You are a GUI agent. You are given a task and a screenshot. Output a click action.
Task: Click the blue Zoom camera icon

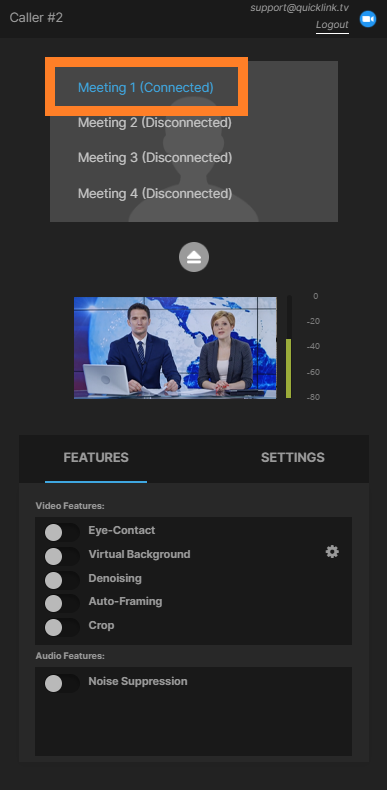(368, 19)
